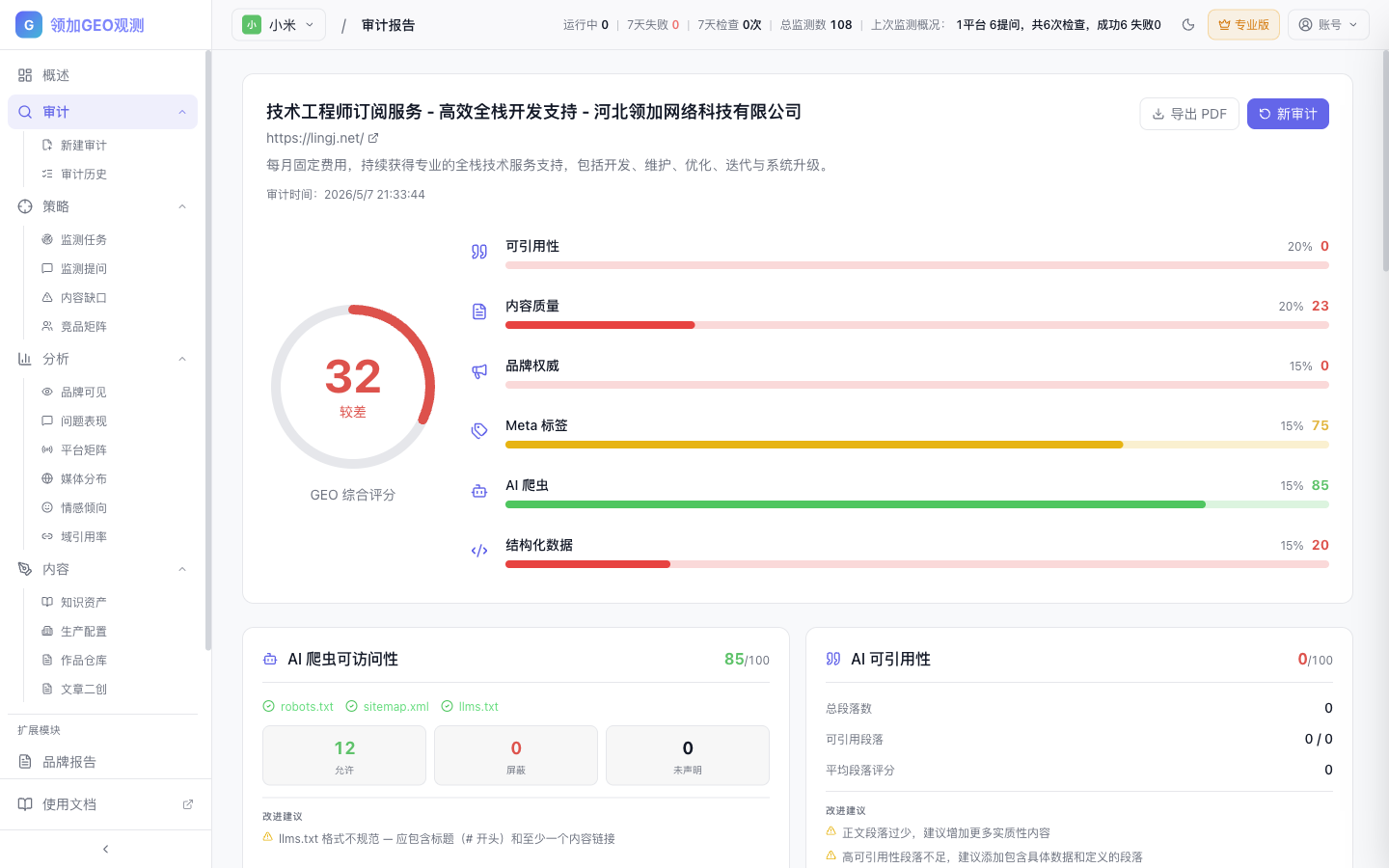Click the 概述 grid icon in sidebar

(25, 75)
